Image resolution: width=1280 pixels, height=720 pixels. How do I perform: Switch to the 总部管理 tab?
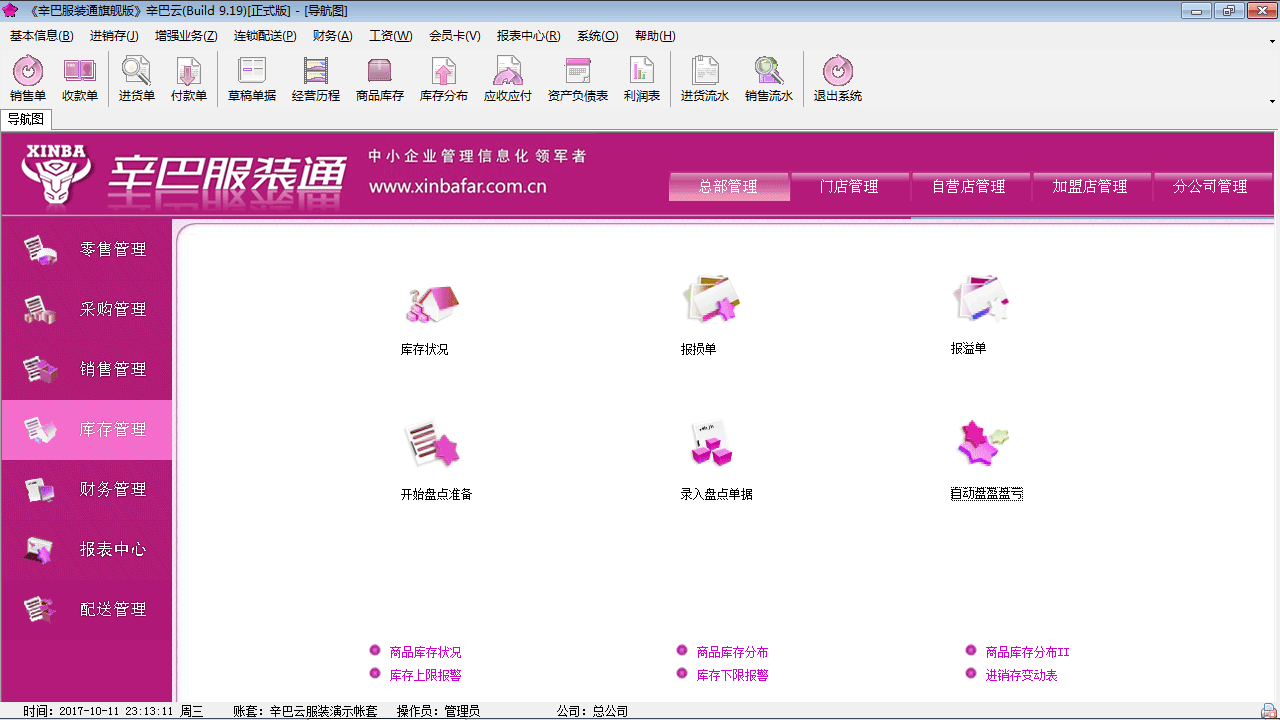point(729,186)
